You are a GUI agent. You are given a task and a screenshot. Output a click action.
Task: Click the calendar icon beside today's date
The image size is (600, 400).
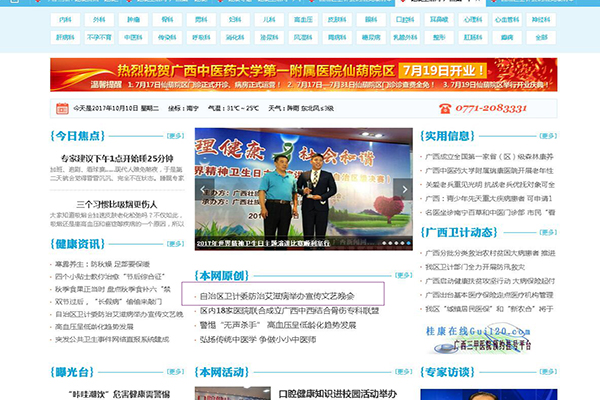click(x=62, y=108)
